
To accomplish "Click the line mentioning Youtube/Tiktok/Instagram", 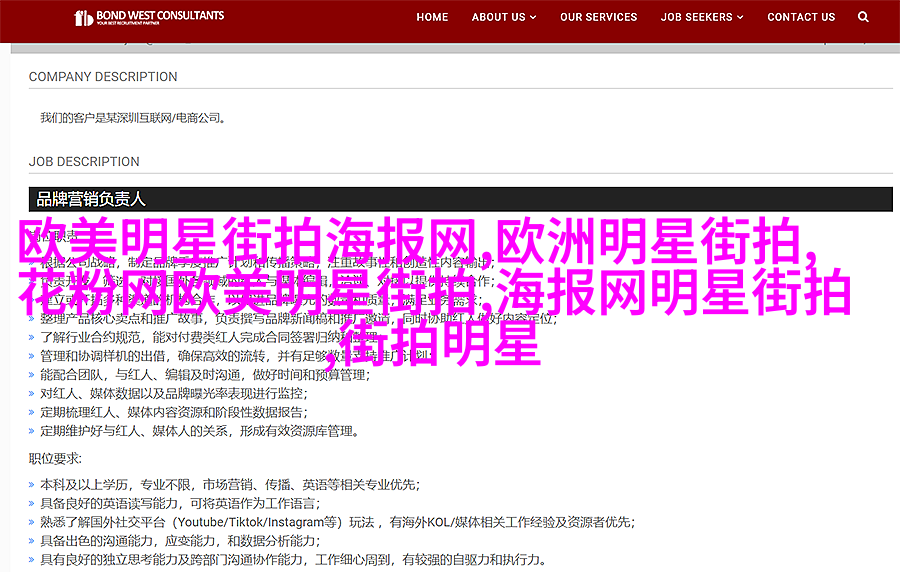I will coord(338,522).
